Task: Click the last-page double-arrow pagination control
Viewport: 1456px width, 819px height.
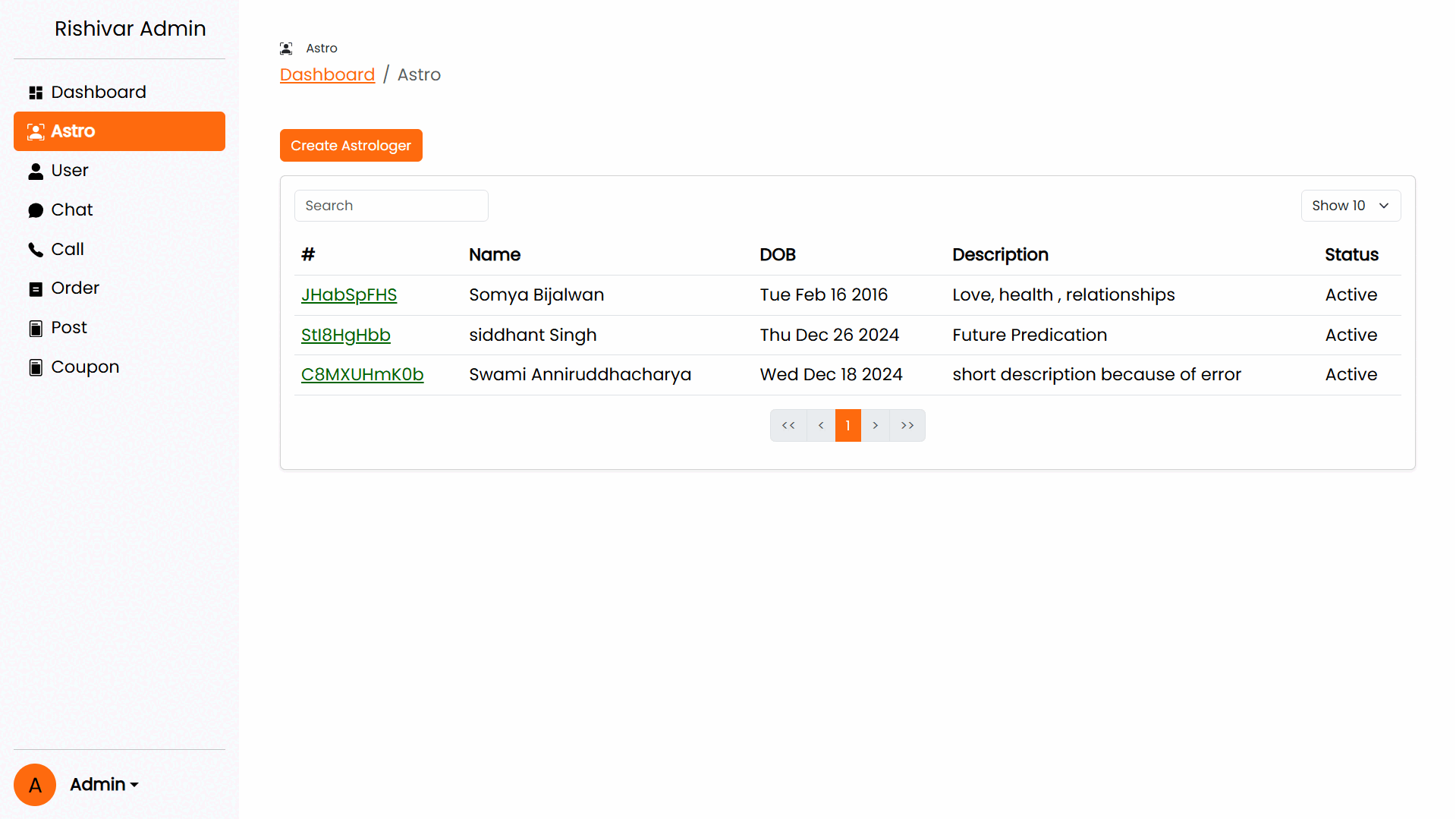Action: (x=907, y=425)
